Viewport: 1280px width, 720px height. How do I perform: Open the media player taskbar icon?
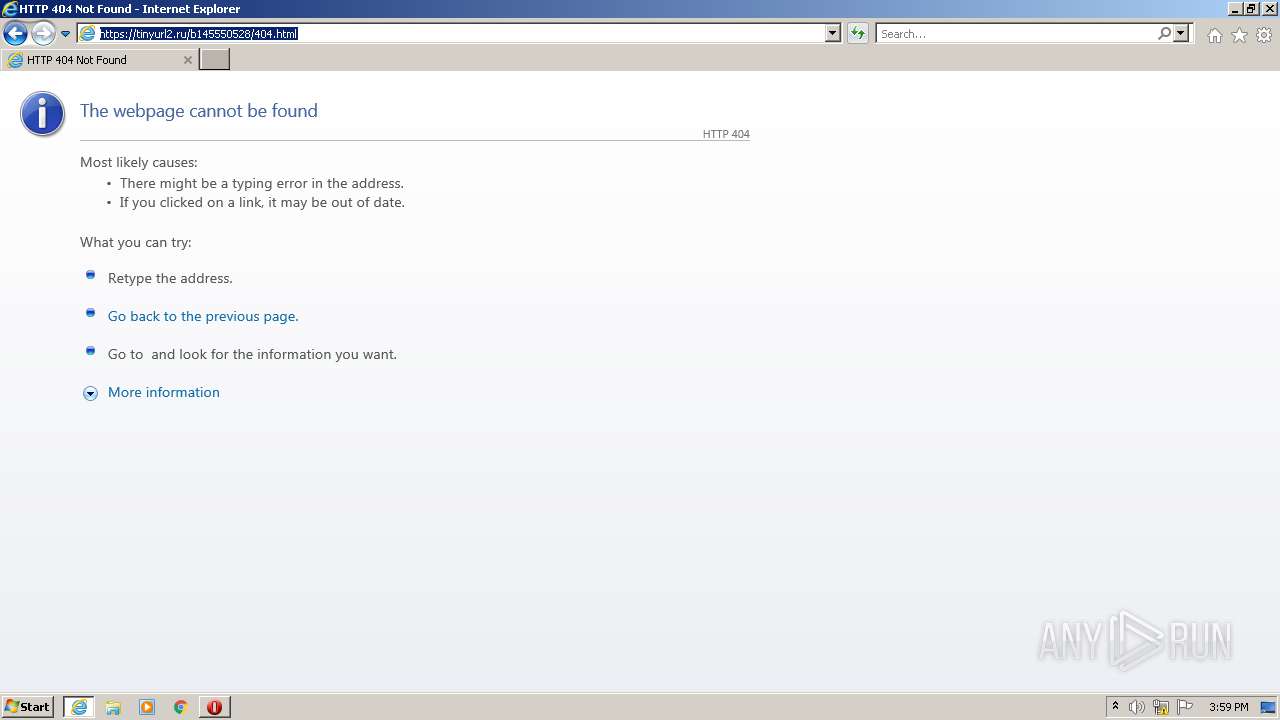[147, 707]
